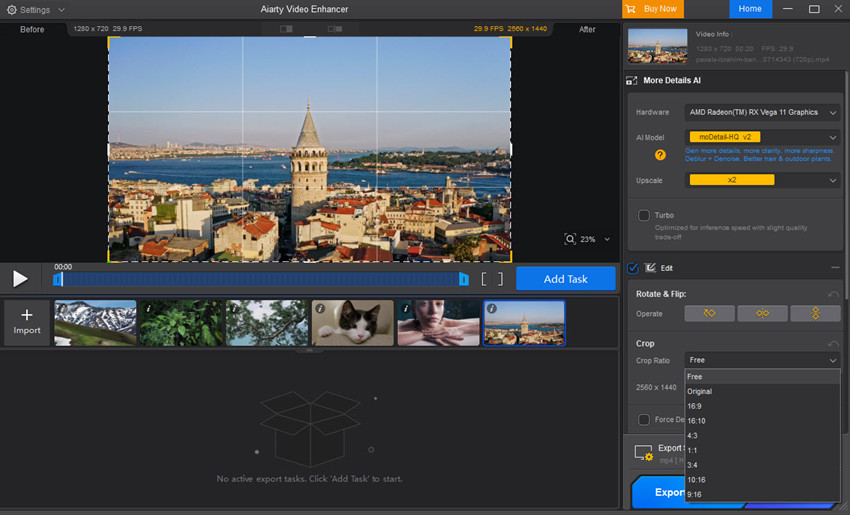Choose 4:3 crop ratio option
This screenshot has width=850, height=515.
pos(762,435)
